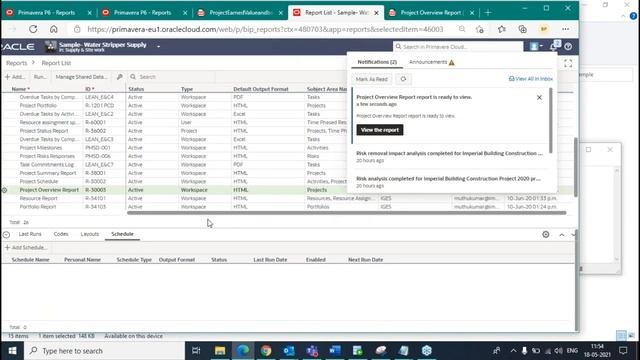Click the Windows taskbar search box
The height and width of the screenshot is (360, 640).
pyautogui.click(x=104, y=351)
